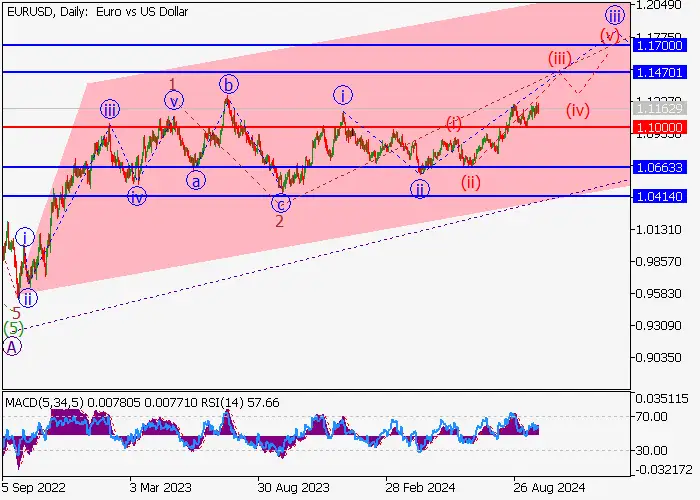The image size is (700, 500).
Task: Select the red (ii) wave label
Action: pyautogui.click(x=471, y=182)
